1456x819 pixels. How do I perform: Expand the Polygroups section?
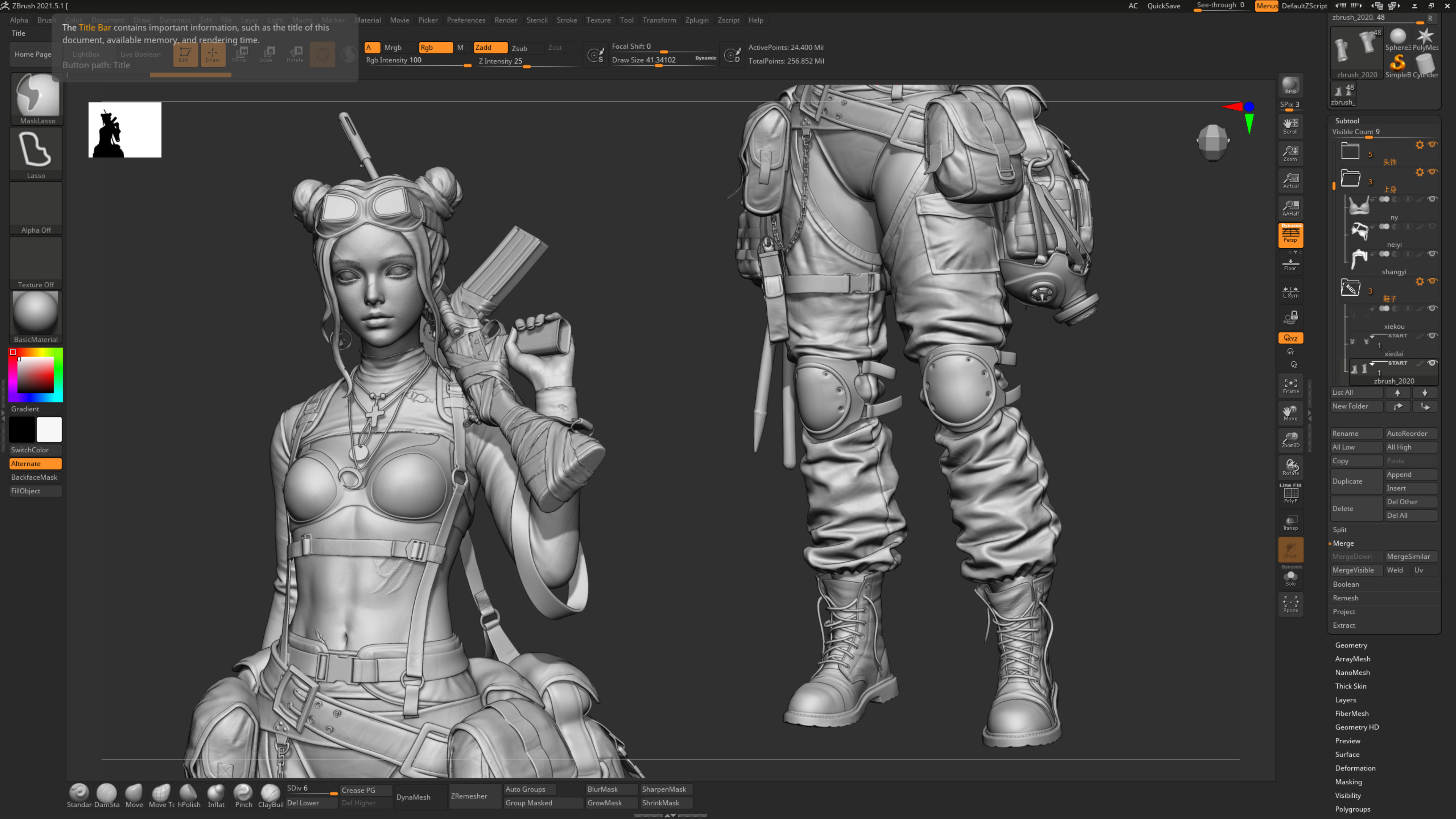(1352, 809)
